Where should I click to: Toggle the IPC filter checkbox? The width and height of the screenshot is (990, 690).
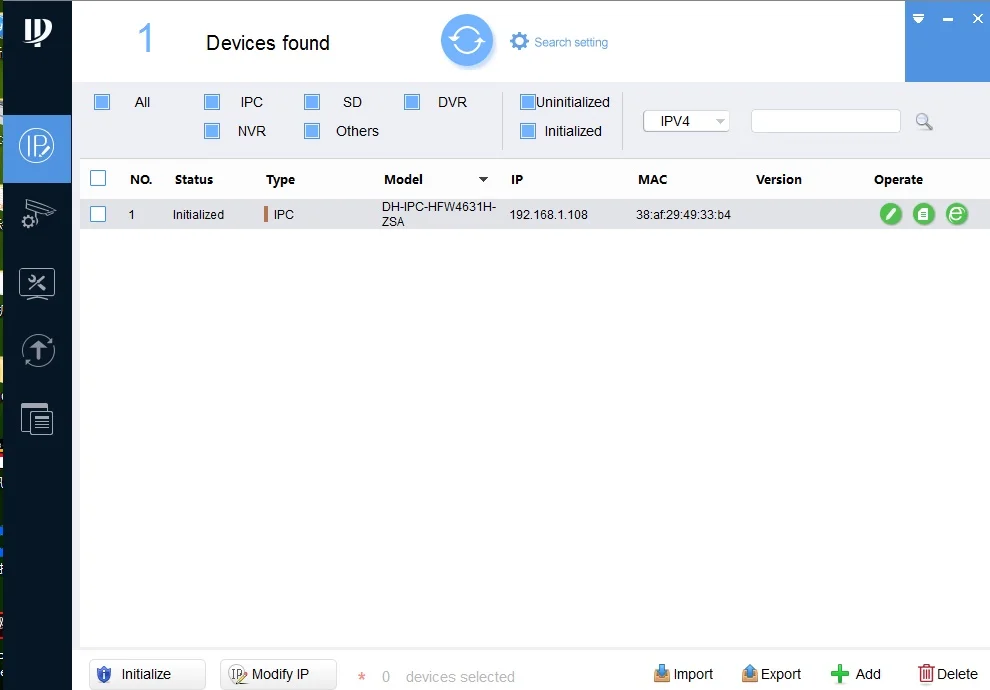point(212,102)
